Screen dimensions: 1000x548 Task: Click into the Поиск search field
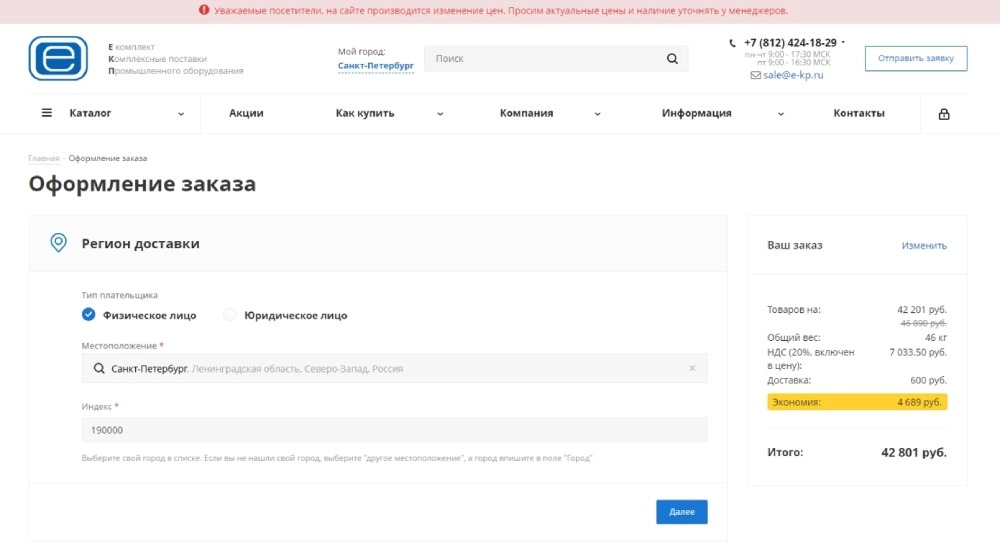point(555,59)
